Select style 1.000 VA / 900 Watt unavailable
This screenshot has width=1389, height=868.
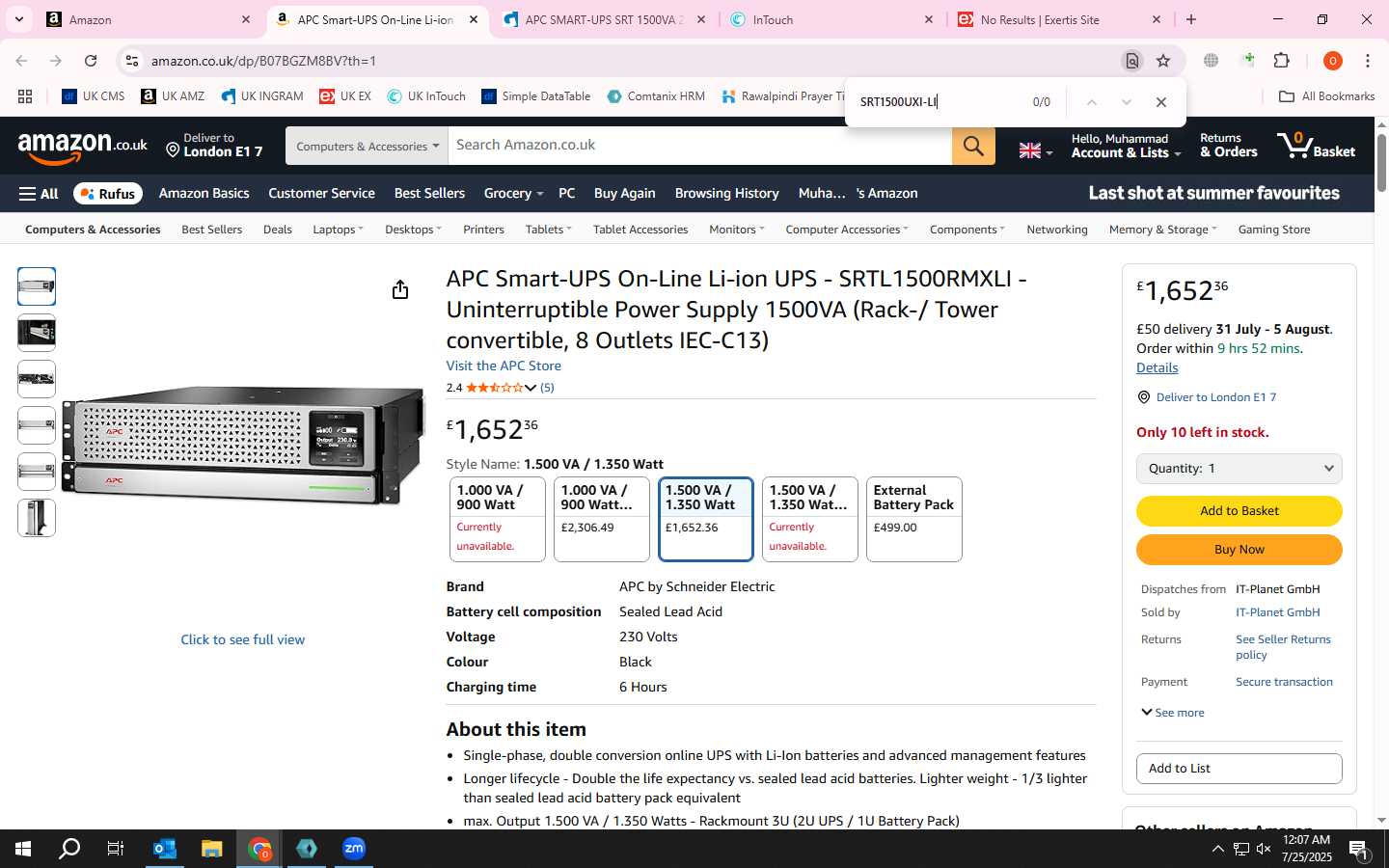pyautogui.click(x=498, y=519)
